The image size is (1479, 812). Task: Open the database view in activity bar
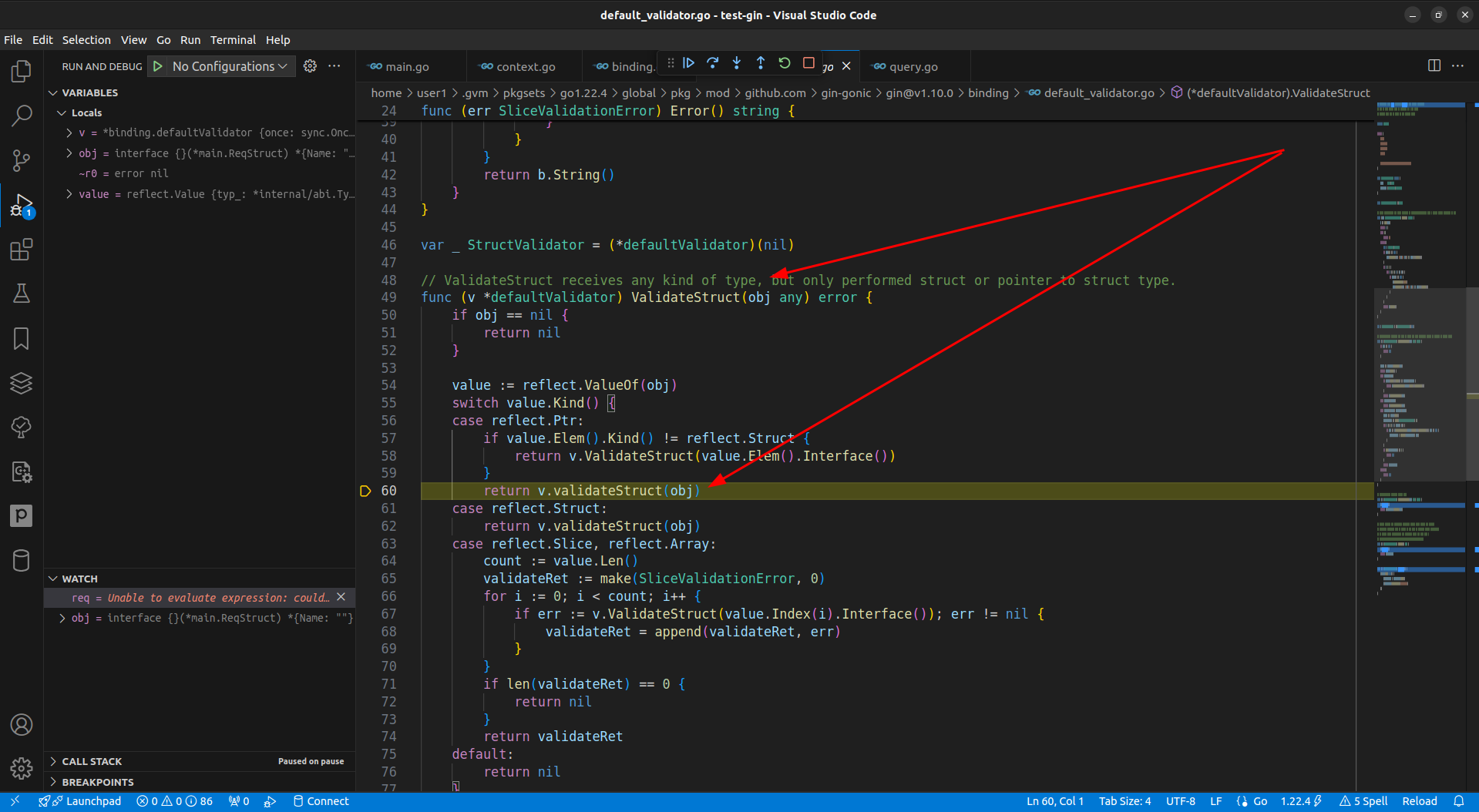pos(22,560)
